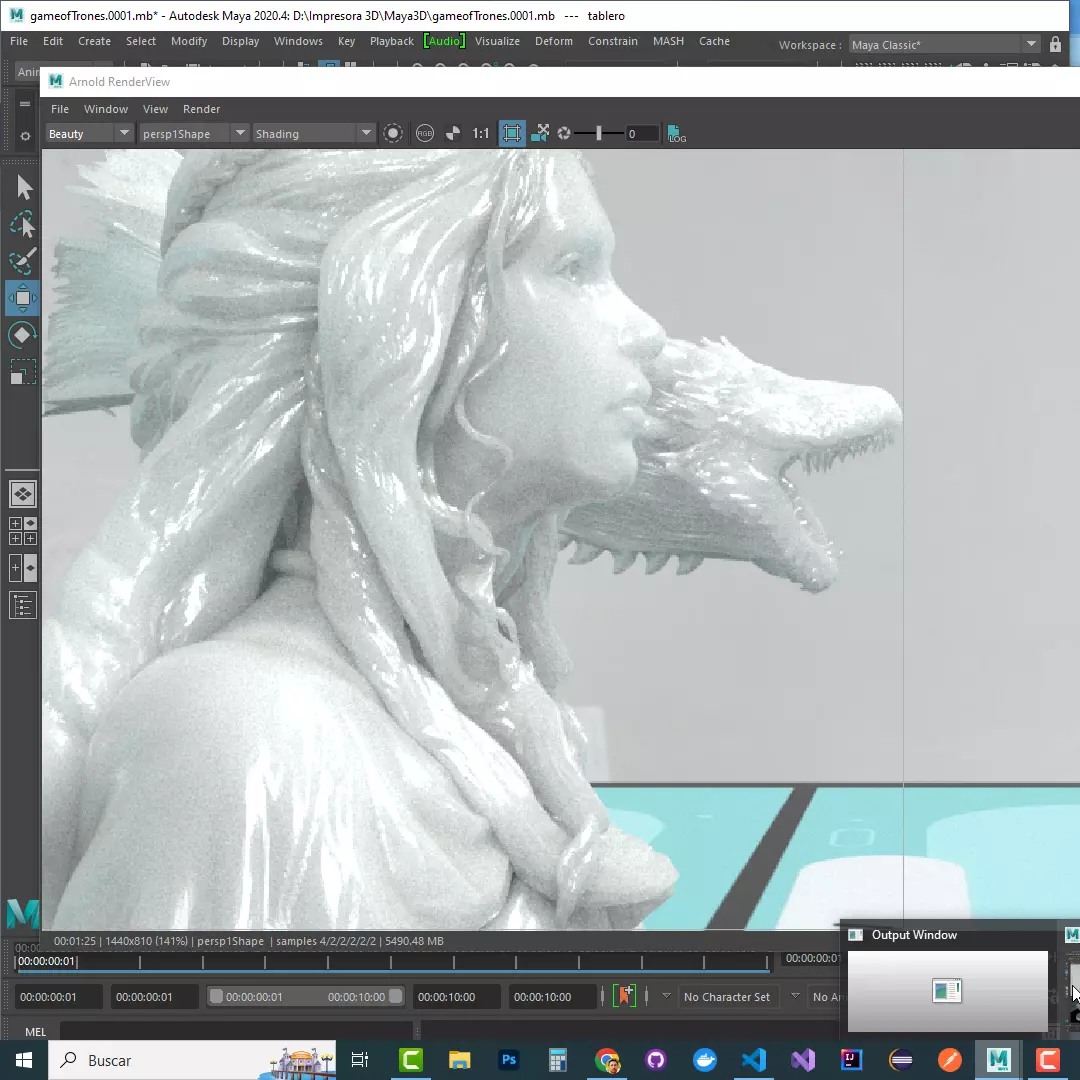Open the Deform menu
The width and height of the screenshot is (1080, 1080).
(554, 41)
